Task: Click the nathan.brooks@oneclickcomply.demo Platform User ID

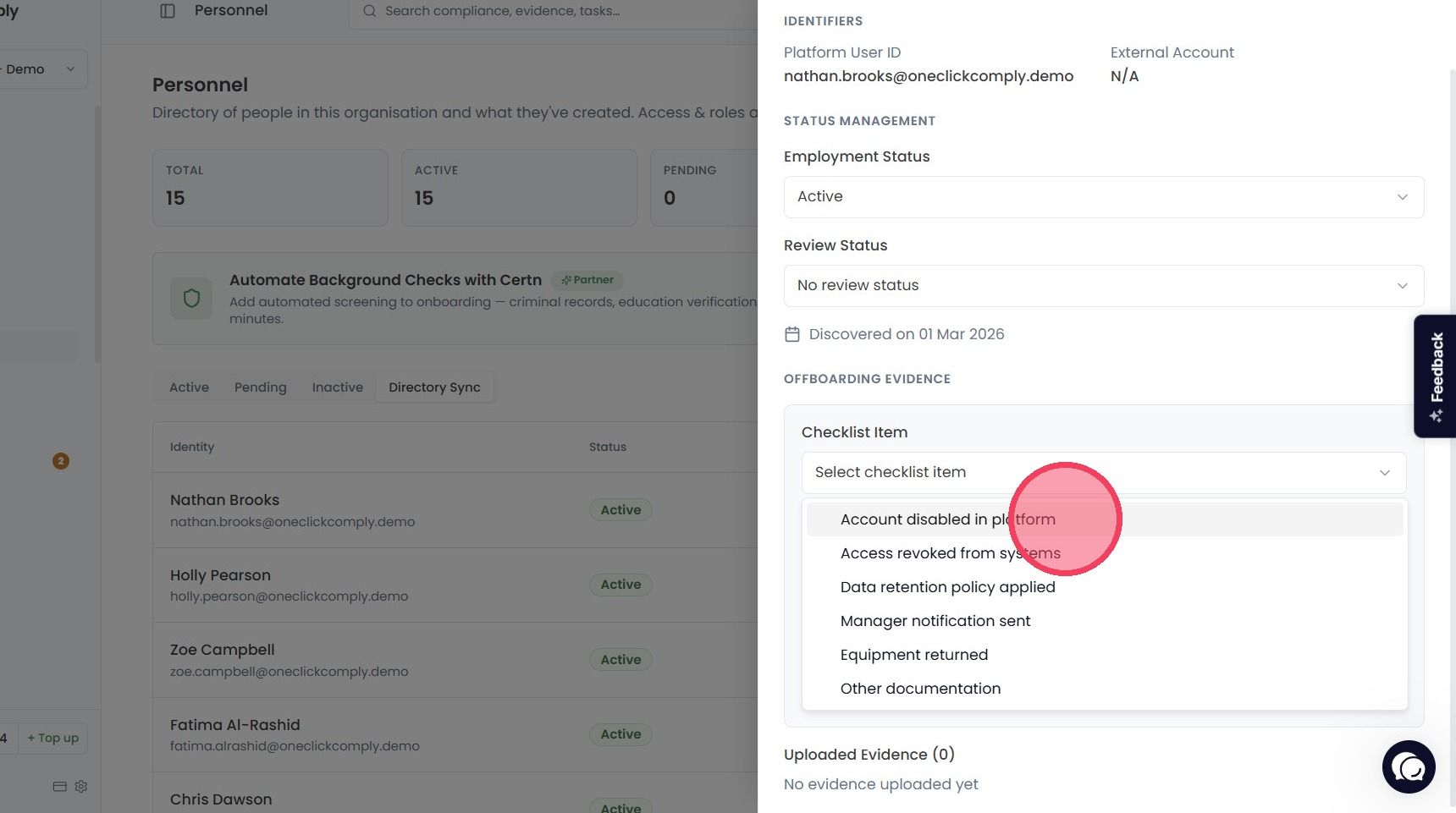Action: pyautogui.click(x=929, y=76)
